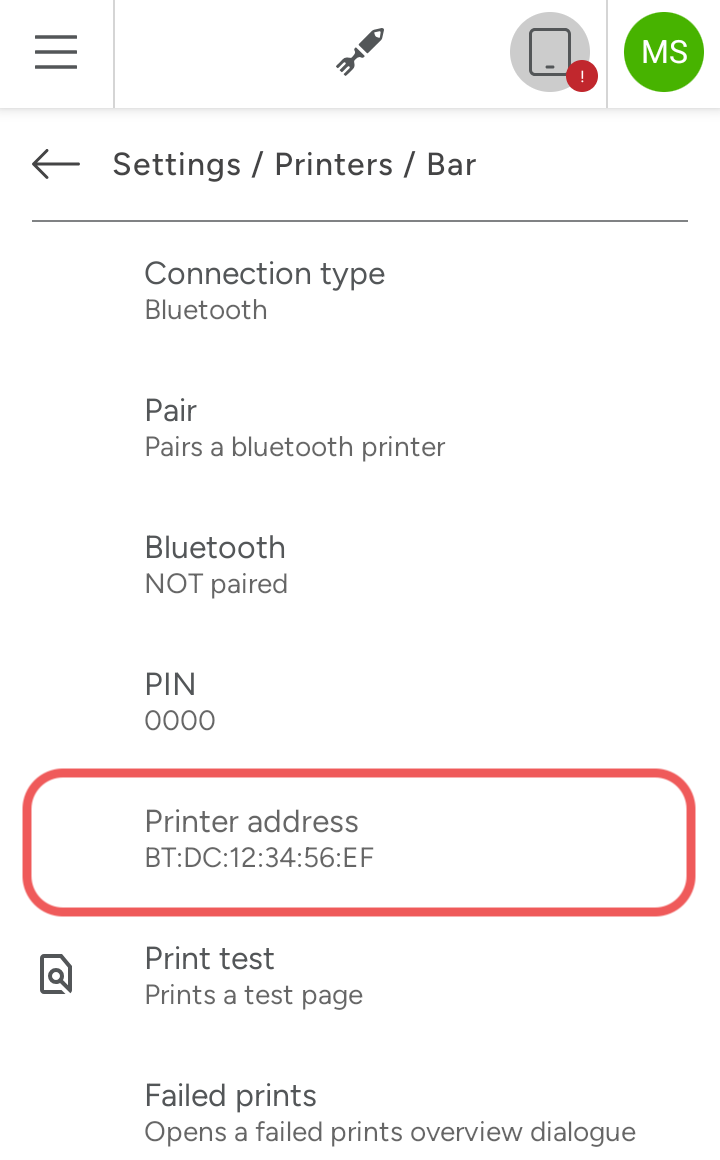
Task: Go to Printers in the breadcrumb
Action: tap(334, 164)
